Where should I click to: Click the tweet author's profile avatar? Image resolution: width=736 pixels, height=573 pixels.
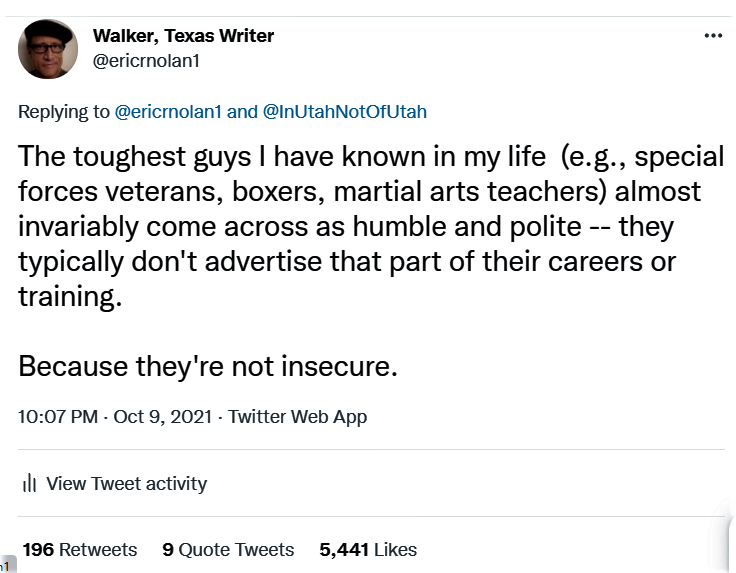48,49
